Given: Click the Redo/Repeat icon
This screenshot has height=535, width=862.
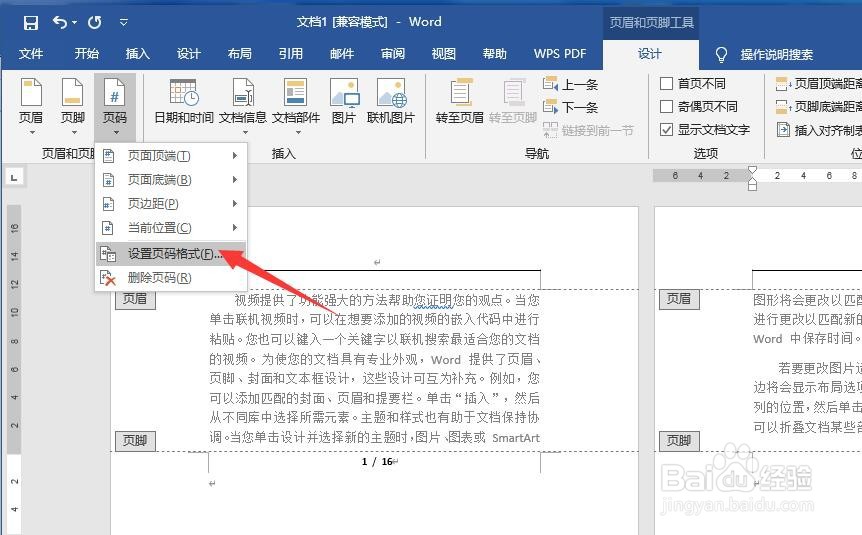Looking at the screenshot, I should point(95,22).
